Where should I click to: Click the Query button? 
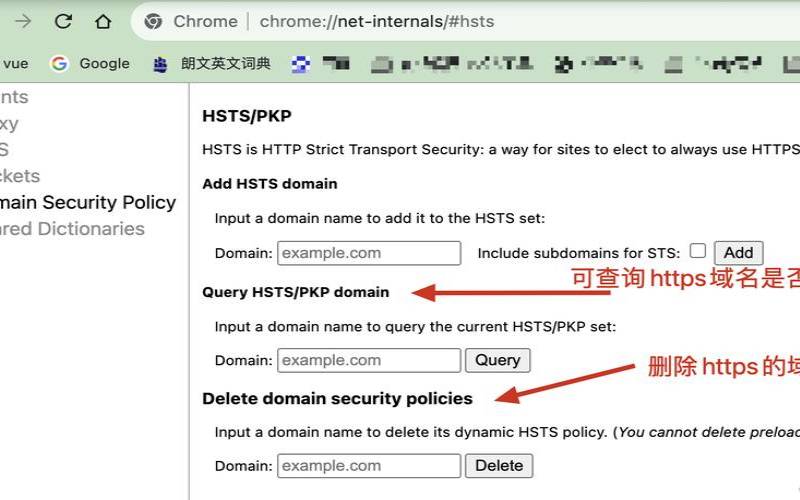(x=497, y=360)
